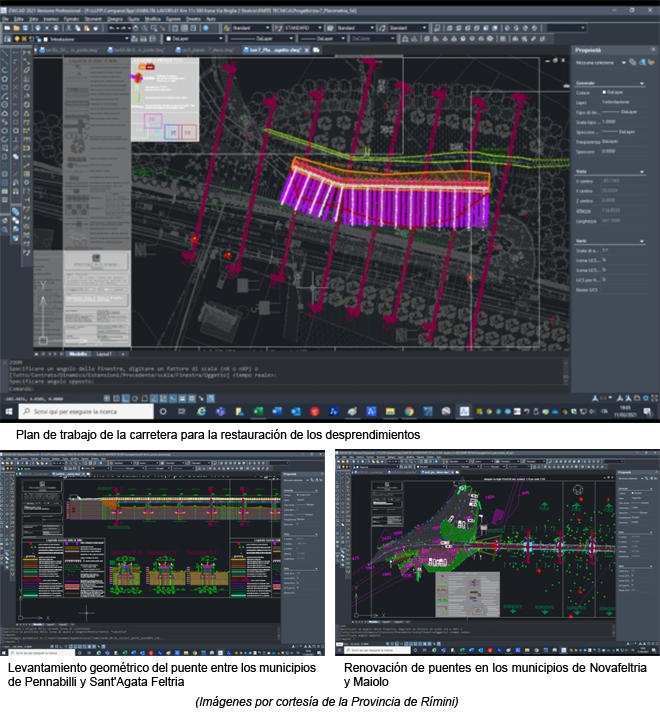Collapse the Vista section in Proprietà

pyautogui.click(x=642, y=171)
